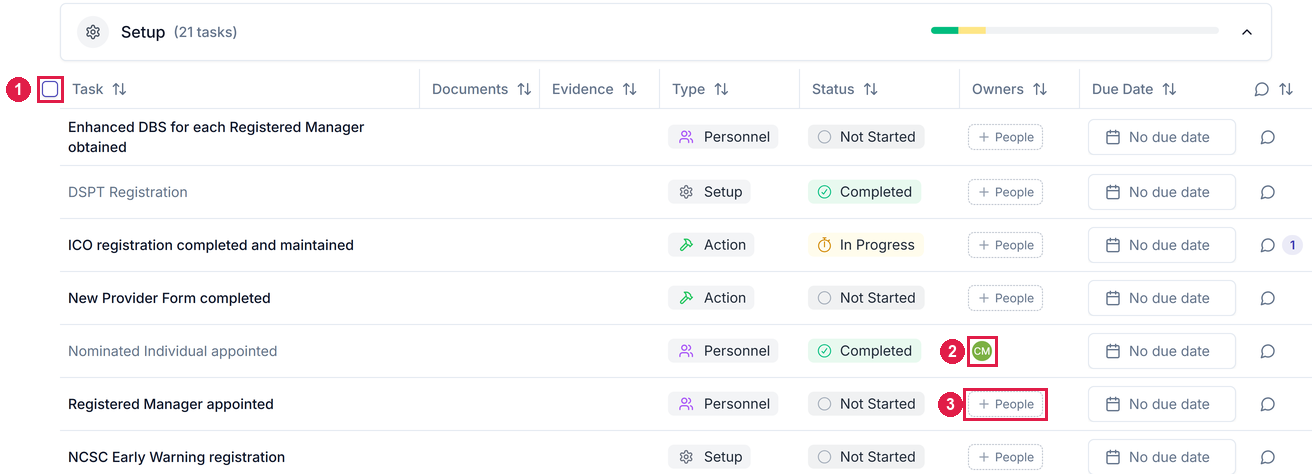Add people to NCSC Early Warning registration

click(1005, 457)
